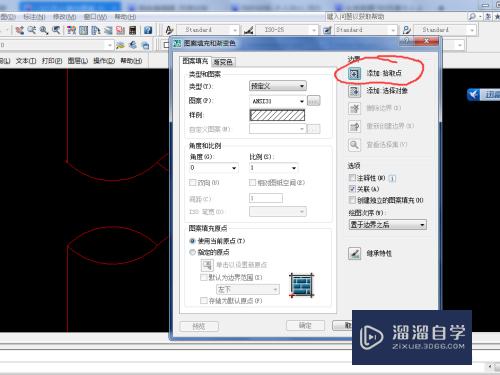This screenshot has height=375, width=500.
Task: Click the hatch pattern sample (样例) swatch
Action: pos(277,115)
